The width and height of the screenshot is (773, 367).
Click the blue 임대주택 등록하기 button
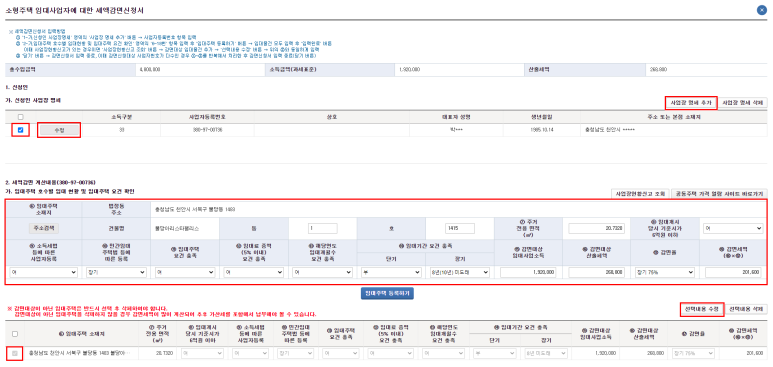click(x=387, y=293)
